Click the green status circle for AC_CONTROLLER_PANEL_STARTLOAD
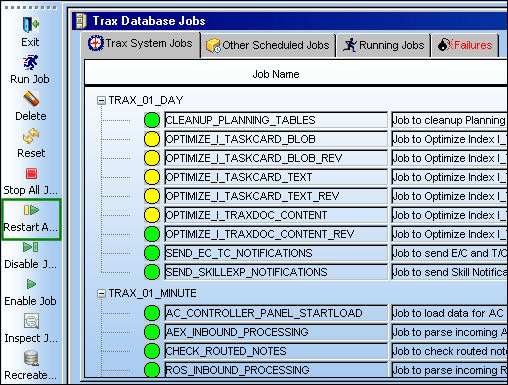The height and width of the screenshot is (385, 508). coord(152,313)
